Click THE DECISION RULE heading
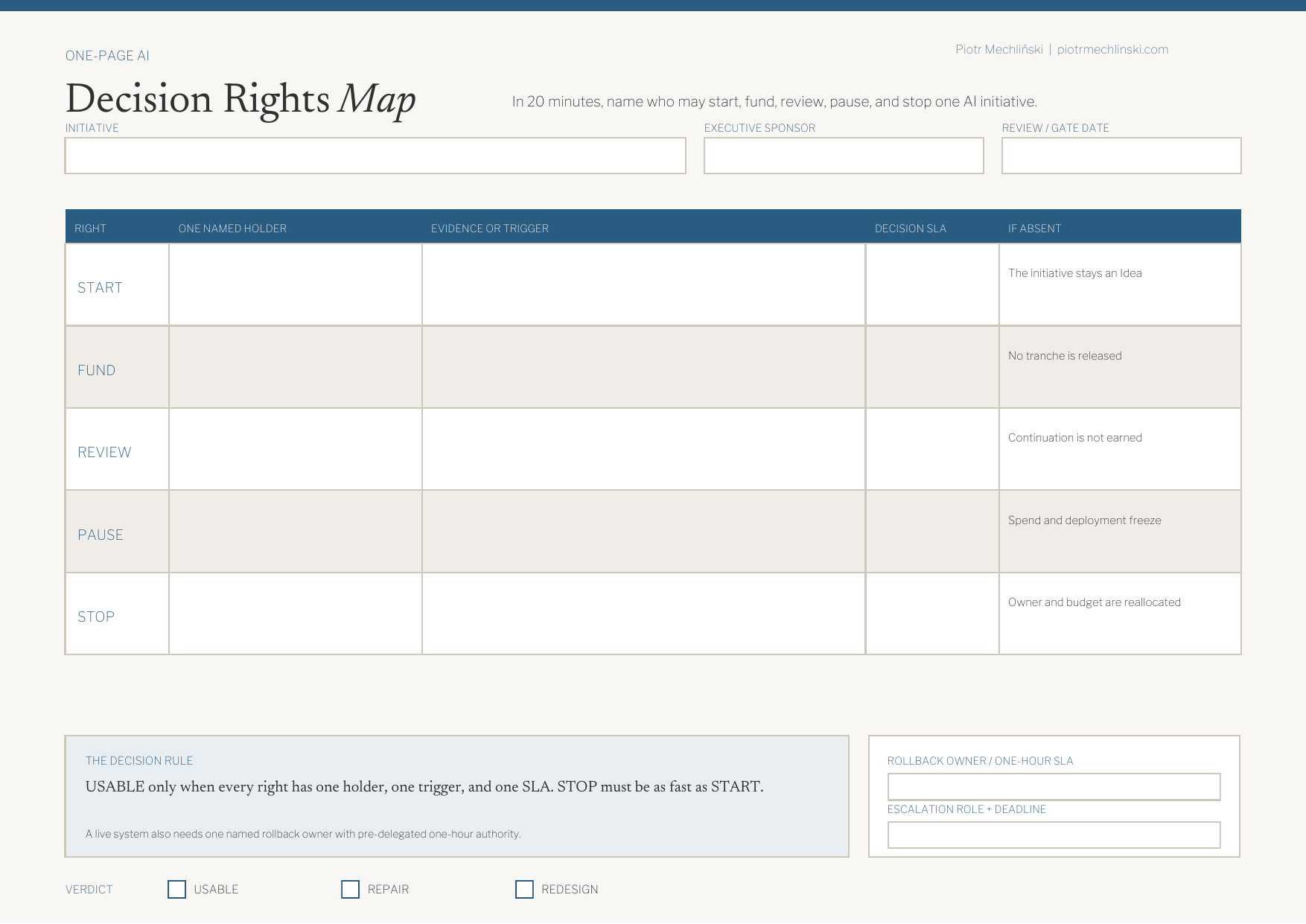The height and width of the screenshot is (924, 1306). [139, 761]
